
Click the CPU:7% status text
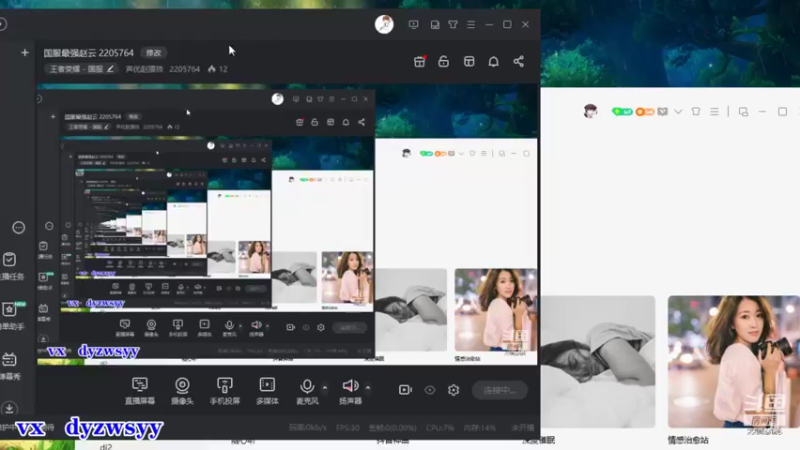tap(440, 428)
